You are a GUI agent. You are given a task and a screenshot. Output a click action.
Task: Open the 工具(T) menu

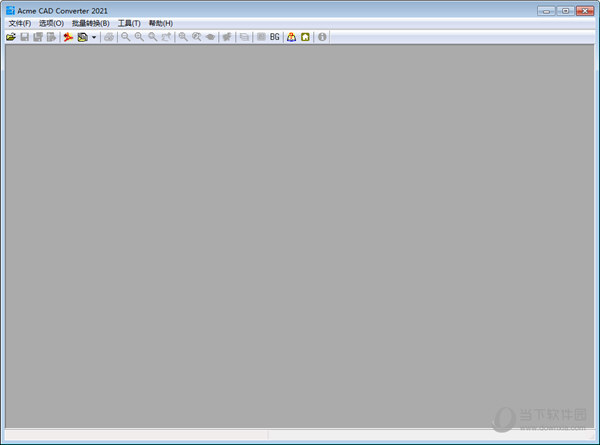129,23
